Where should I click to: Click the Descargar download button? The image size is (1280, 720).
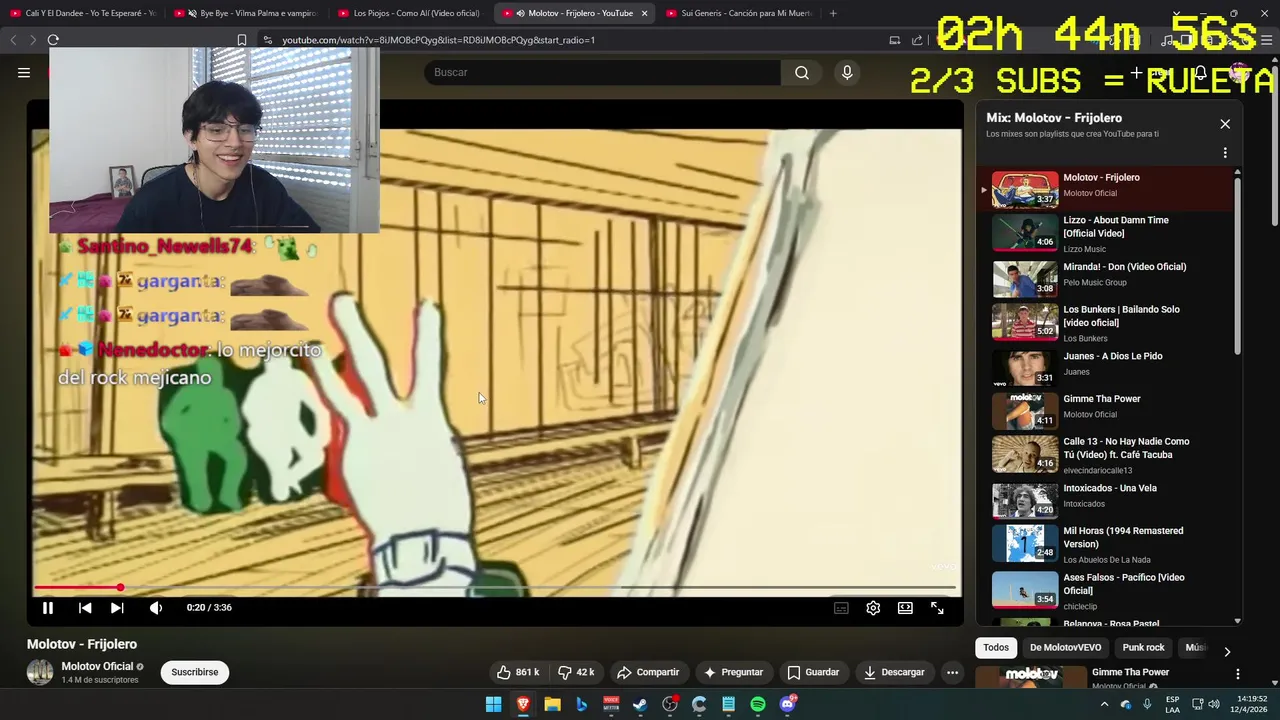click(x=894, y=672)
